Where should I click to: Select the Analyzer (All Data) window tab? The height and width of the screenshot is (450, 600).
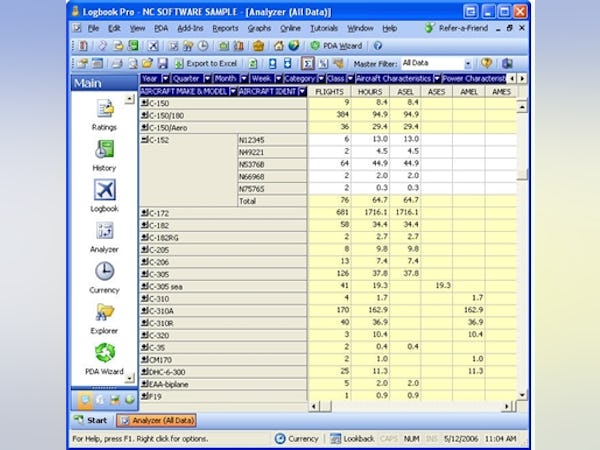coord(157,420)
